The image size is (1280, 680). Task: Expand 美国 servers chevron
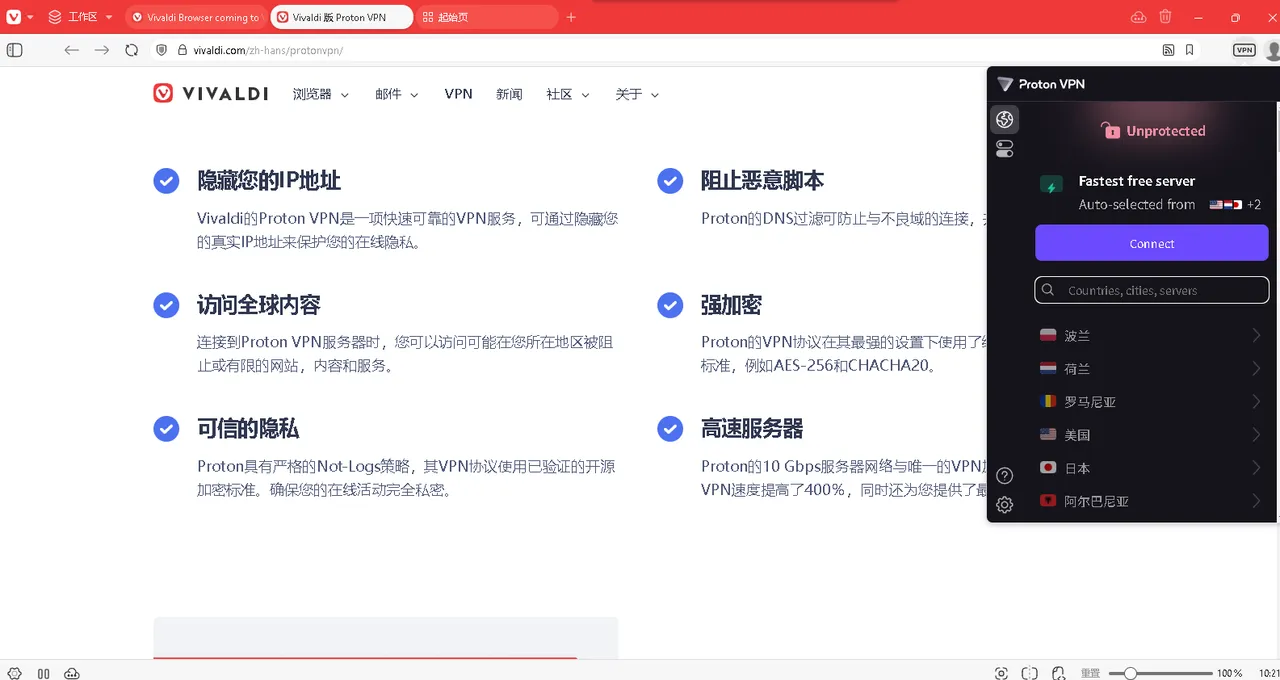click(1257, 435)
